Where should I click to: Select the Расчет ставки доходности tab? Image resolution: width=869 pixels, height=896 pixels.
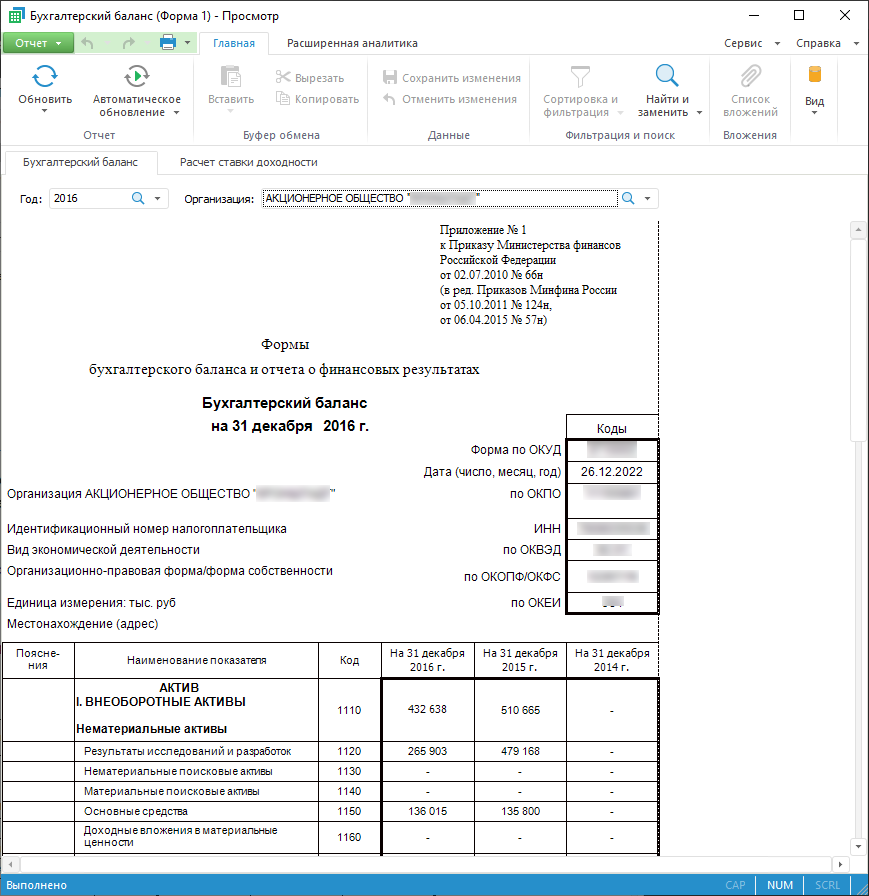point(249,162)
